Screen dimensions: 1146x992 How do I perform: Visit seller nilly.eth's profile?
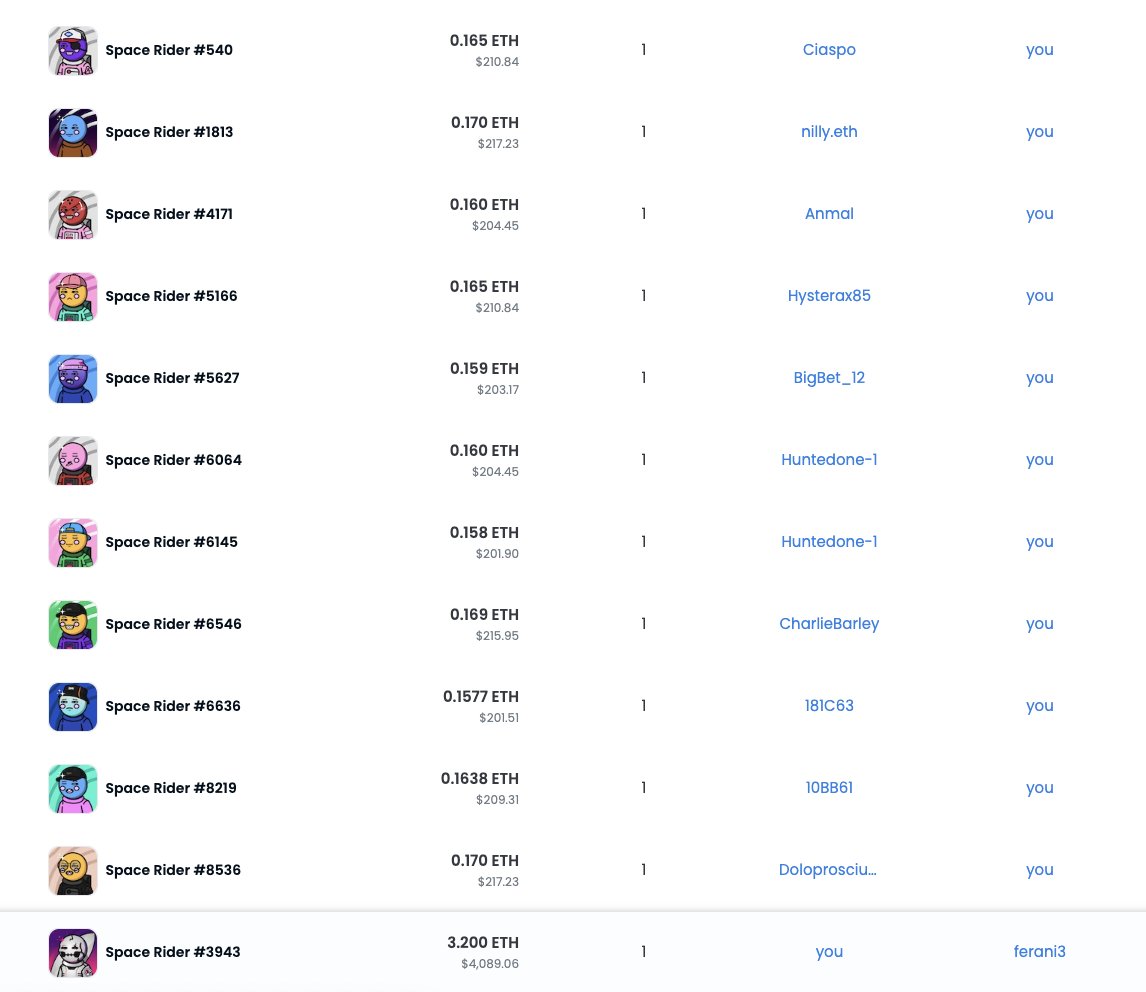point(829,132)
